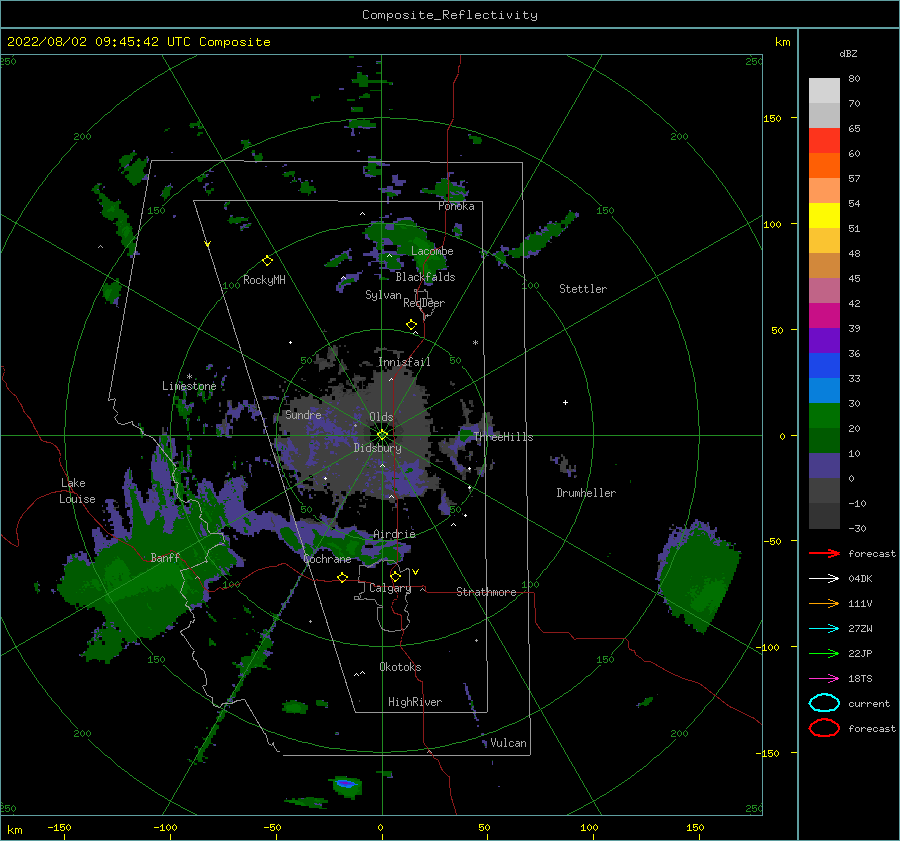Click the orange 111V arrow legend icon
The image size is (900, 841).
(824, 603)
